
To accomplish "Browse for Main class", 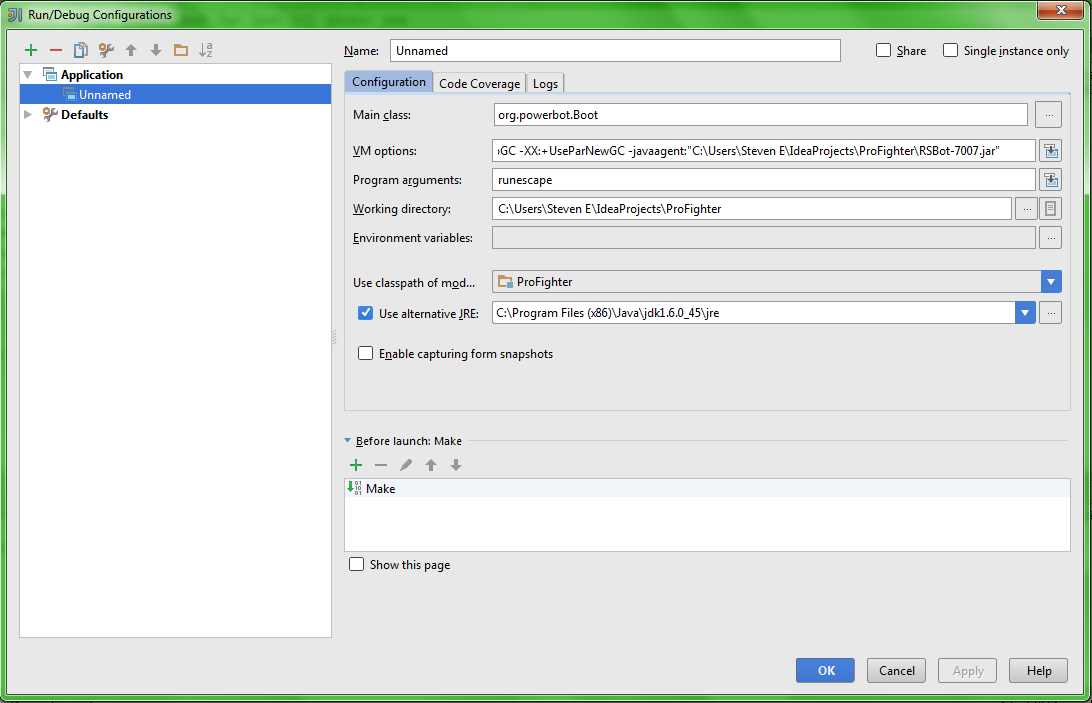I will 1048,115.
